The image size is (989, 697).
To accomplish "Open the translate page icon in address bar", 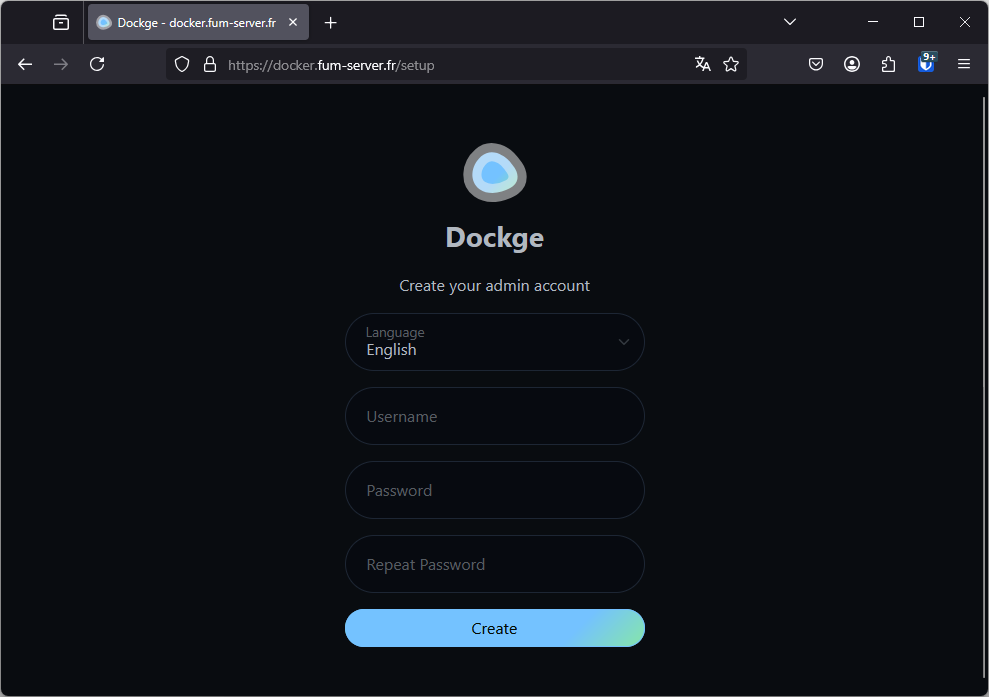I will (x=702, y=63).
